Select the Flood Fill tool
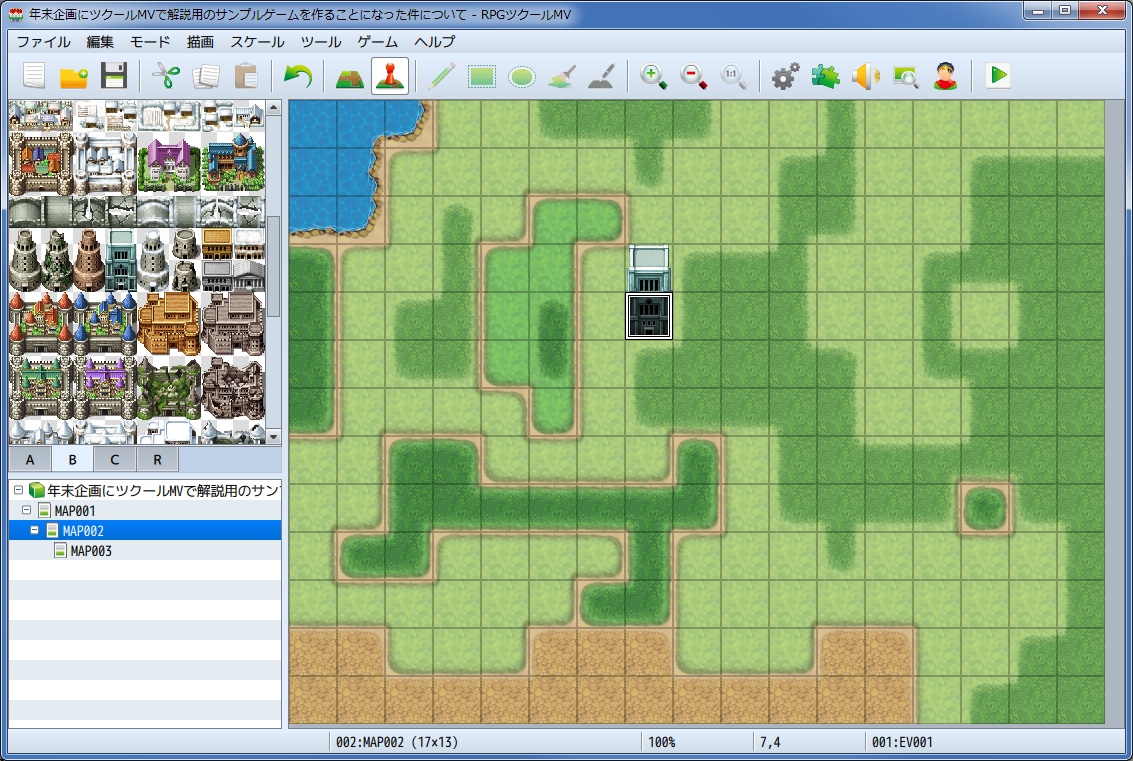1133x761 pixels. pyautogui.click(x=562, y=76)
